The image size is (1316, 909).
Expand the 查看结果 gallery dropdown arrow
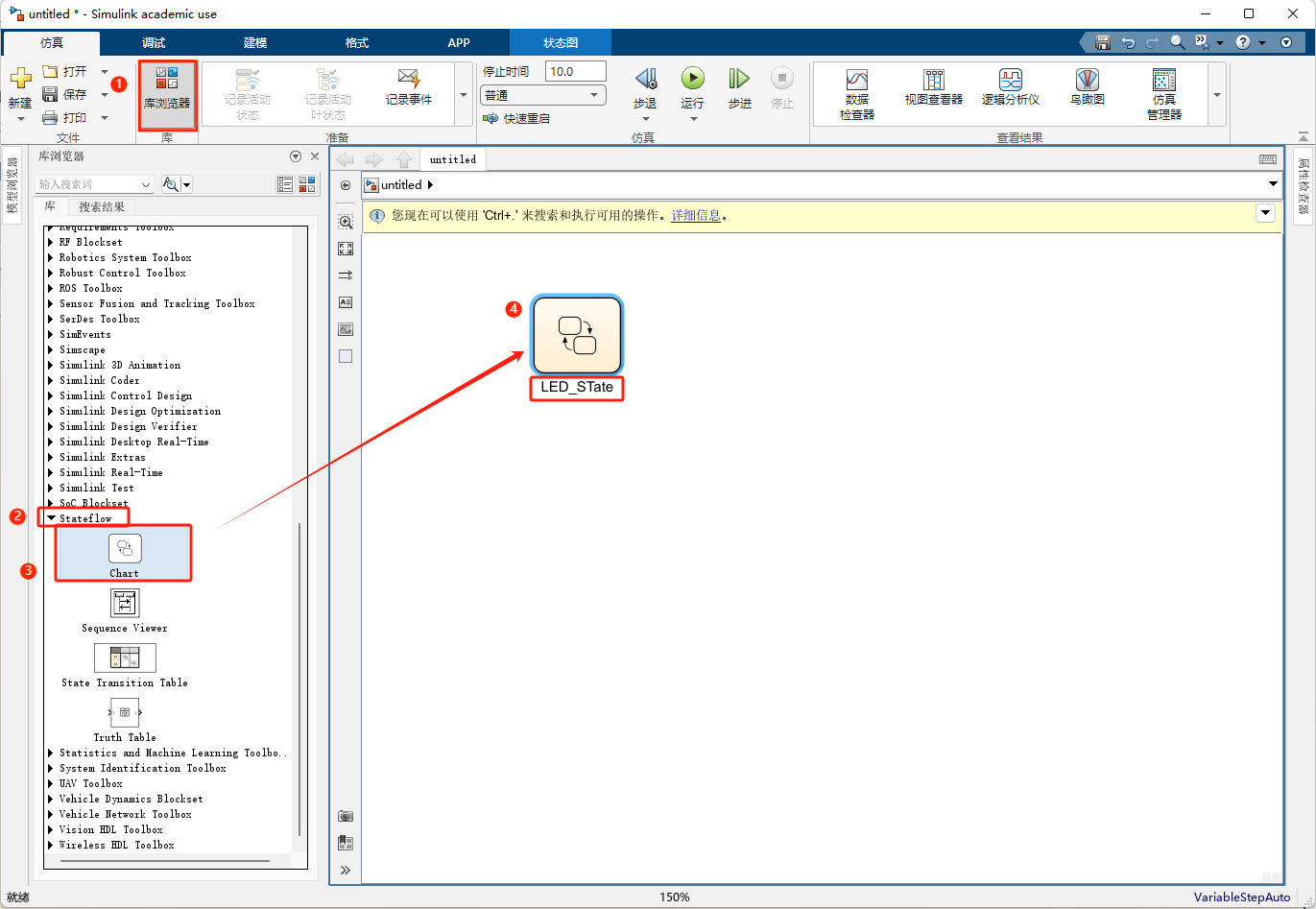pos(1217,95)
